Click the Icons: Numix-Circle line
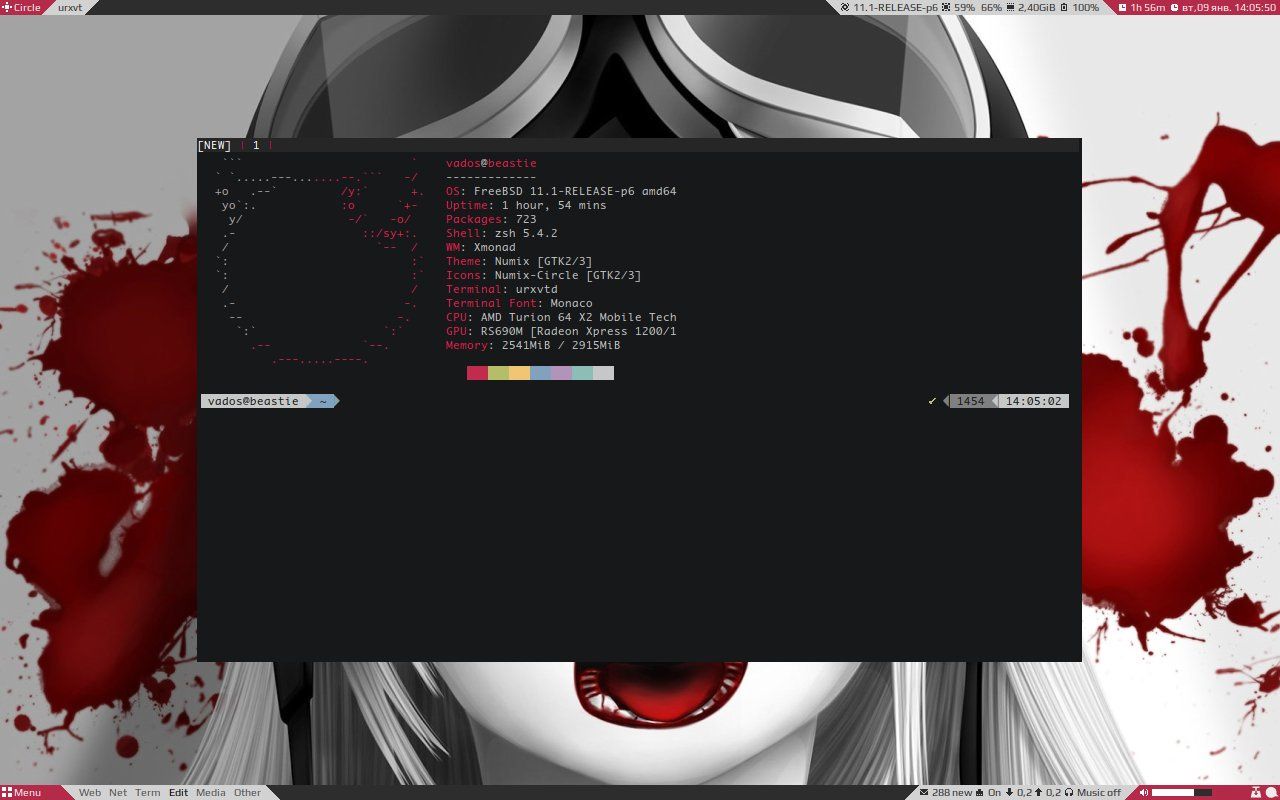Image resolution: width=1280 pixels, height=800 pixels. point(544,275)
